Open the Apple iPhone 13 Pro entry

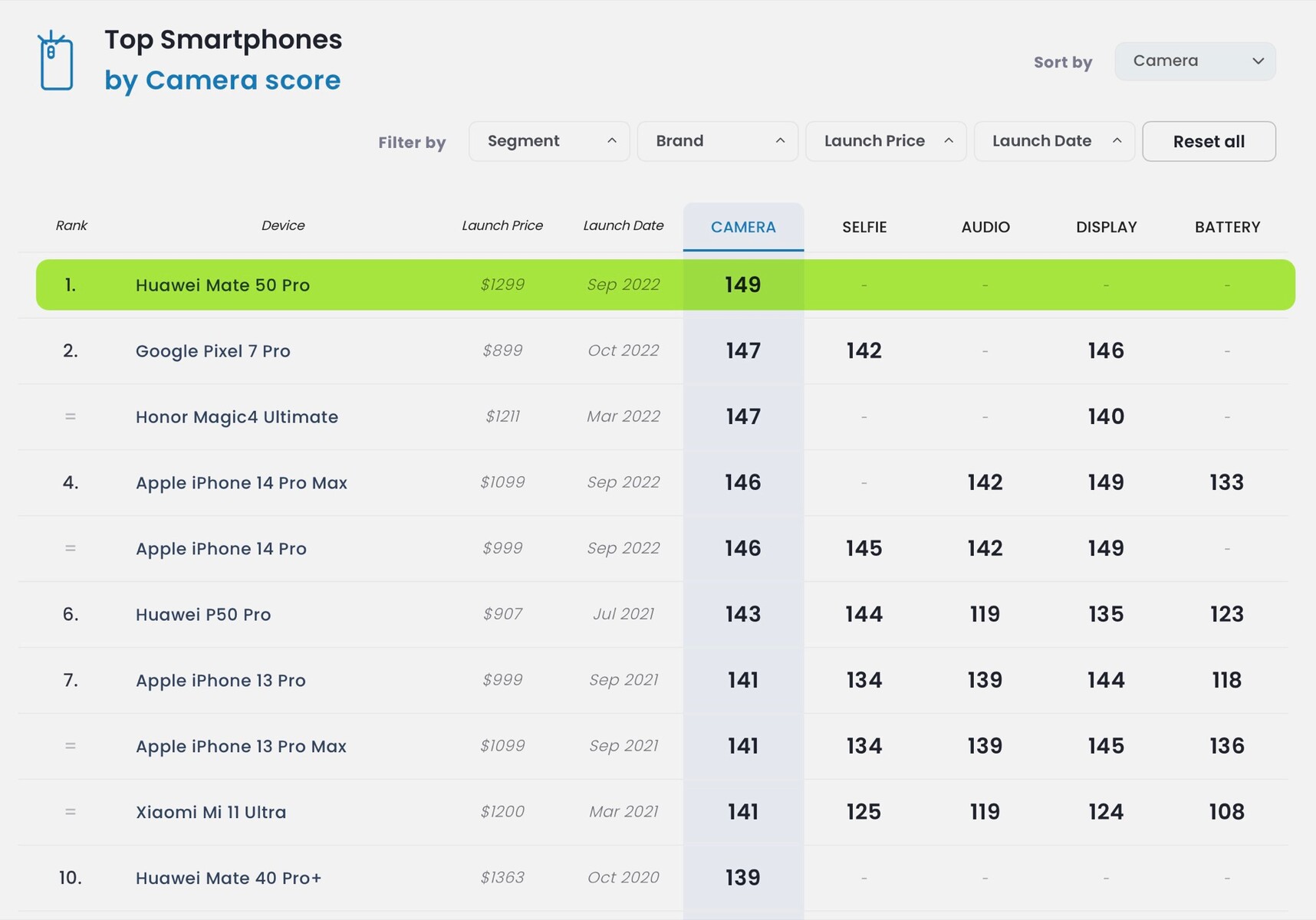pos(221,681)
